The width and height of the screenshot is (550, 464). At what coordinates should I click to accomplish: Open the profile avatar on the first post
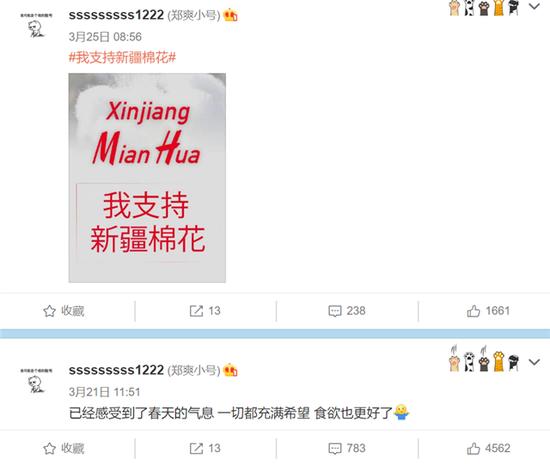[x=36, y=25]
